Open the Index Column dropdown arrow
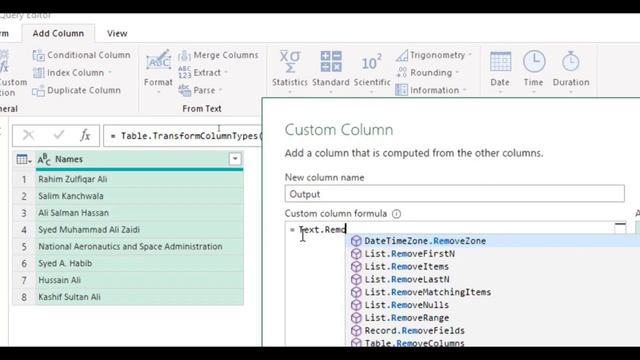This screenshot has height=360, width=640. pos(110,73)
